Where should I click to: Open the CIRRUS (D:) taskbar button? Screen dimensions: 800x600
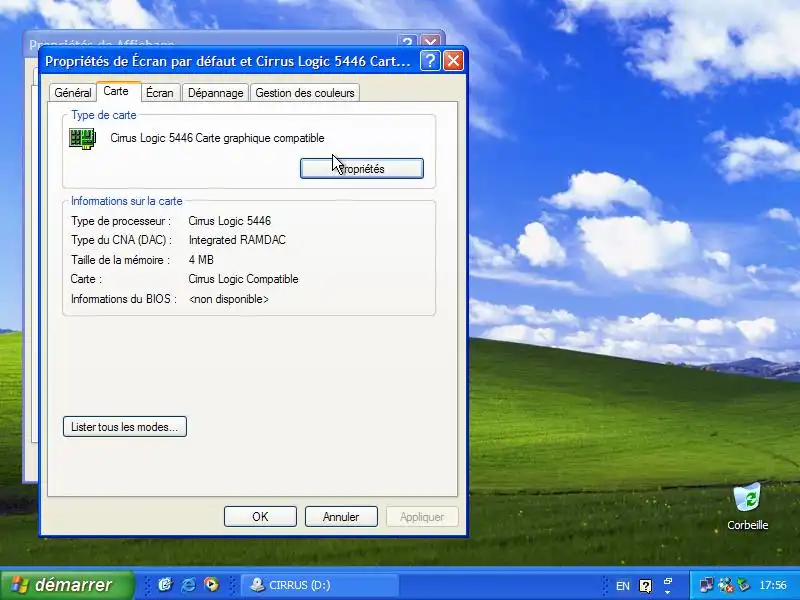pyautogui.click(x=319, y=585)
